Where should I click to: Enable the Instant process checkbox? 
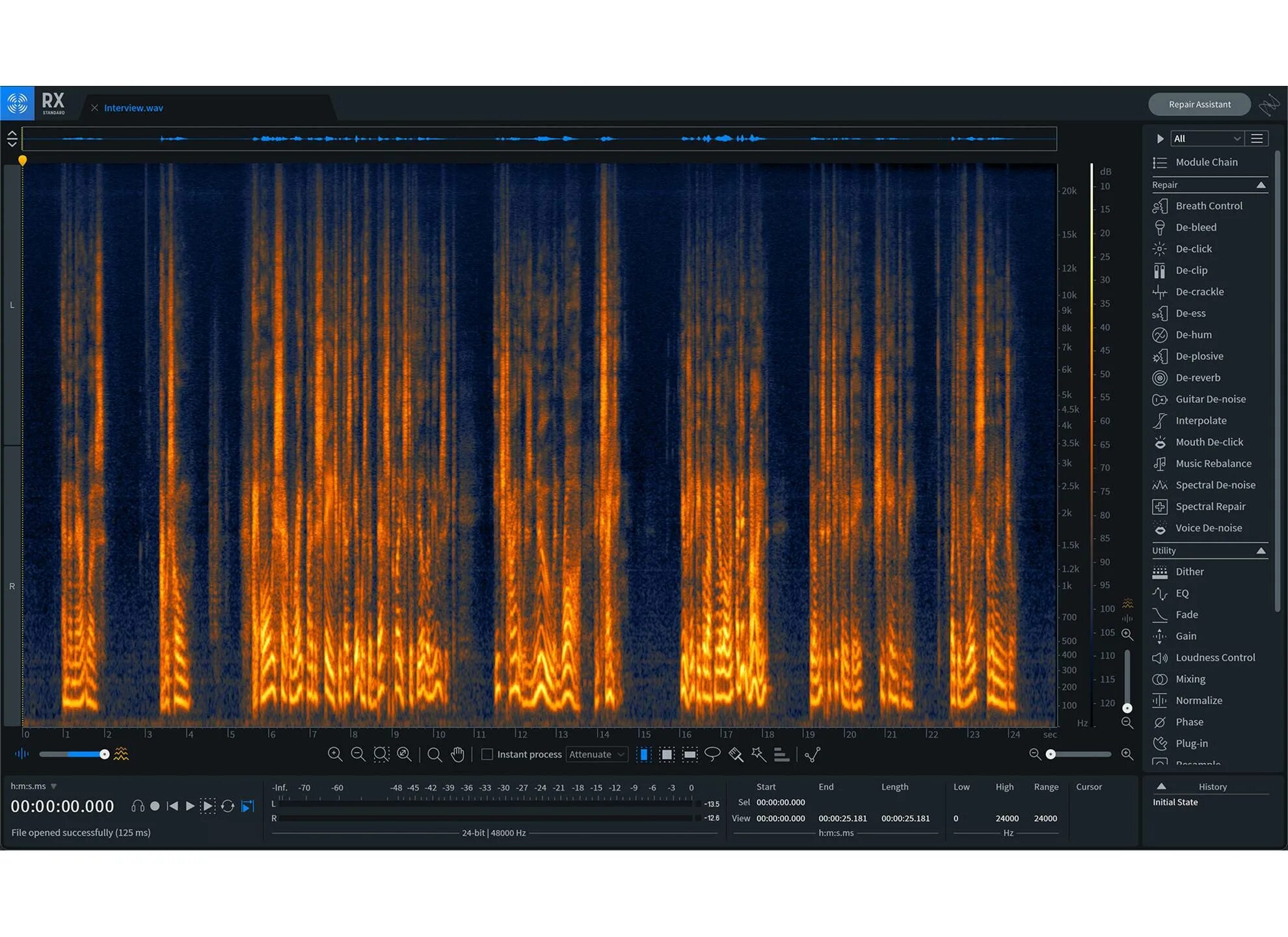pos(487,754)
